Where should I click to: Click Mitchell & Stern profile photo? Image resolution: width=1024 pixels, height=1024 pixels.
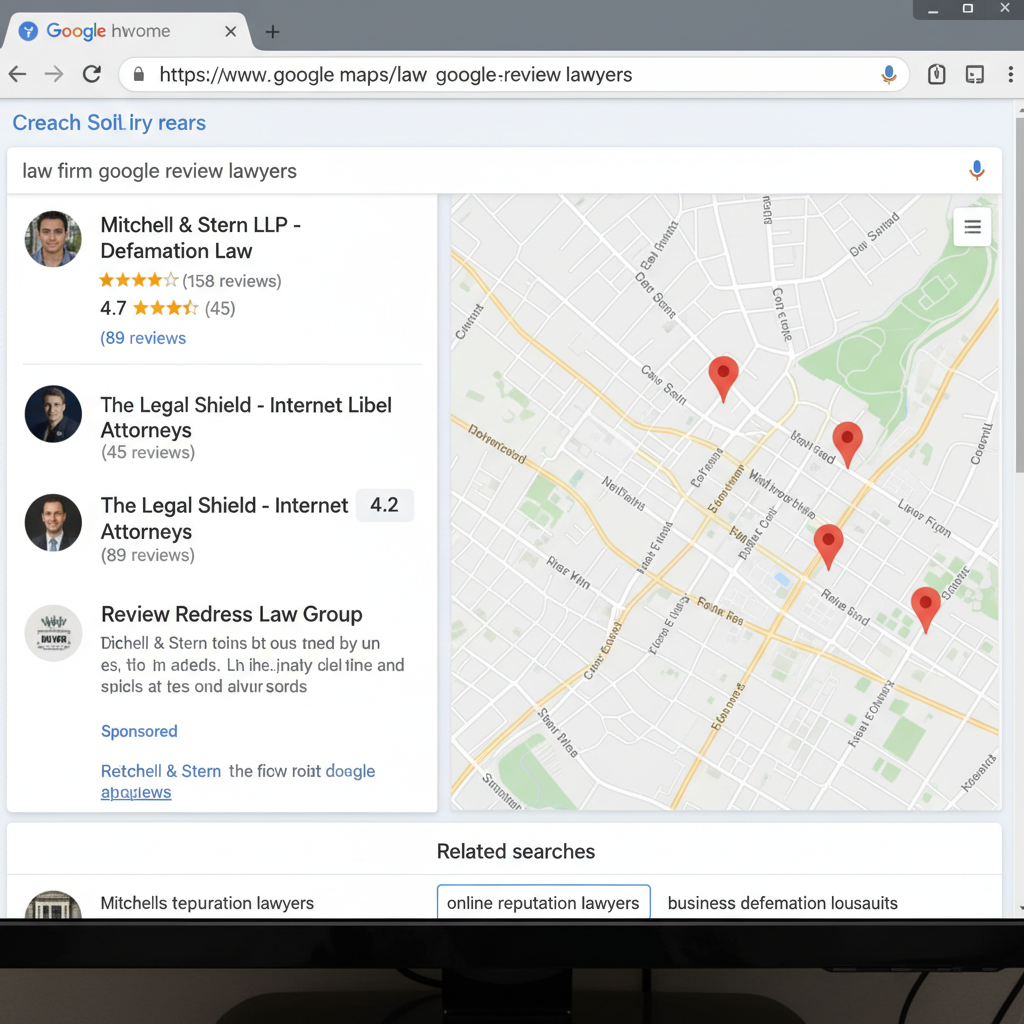(x=53, y=238)
